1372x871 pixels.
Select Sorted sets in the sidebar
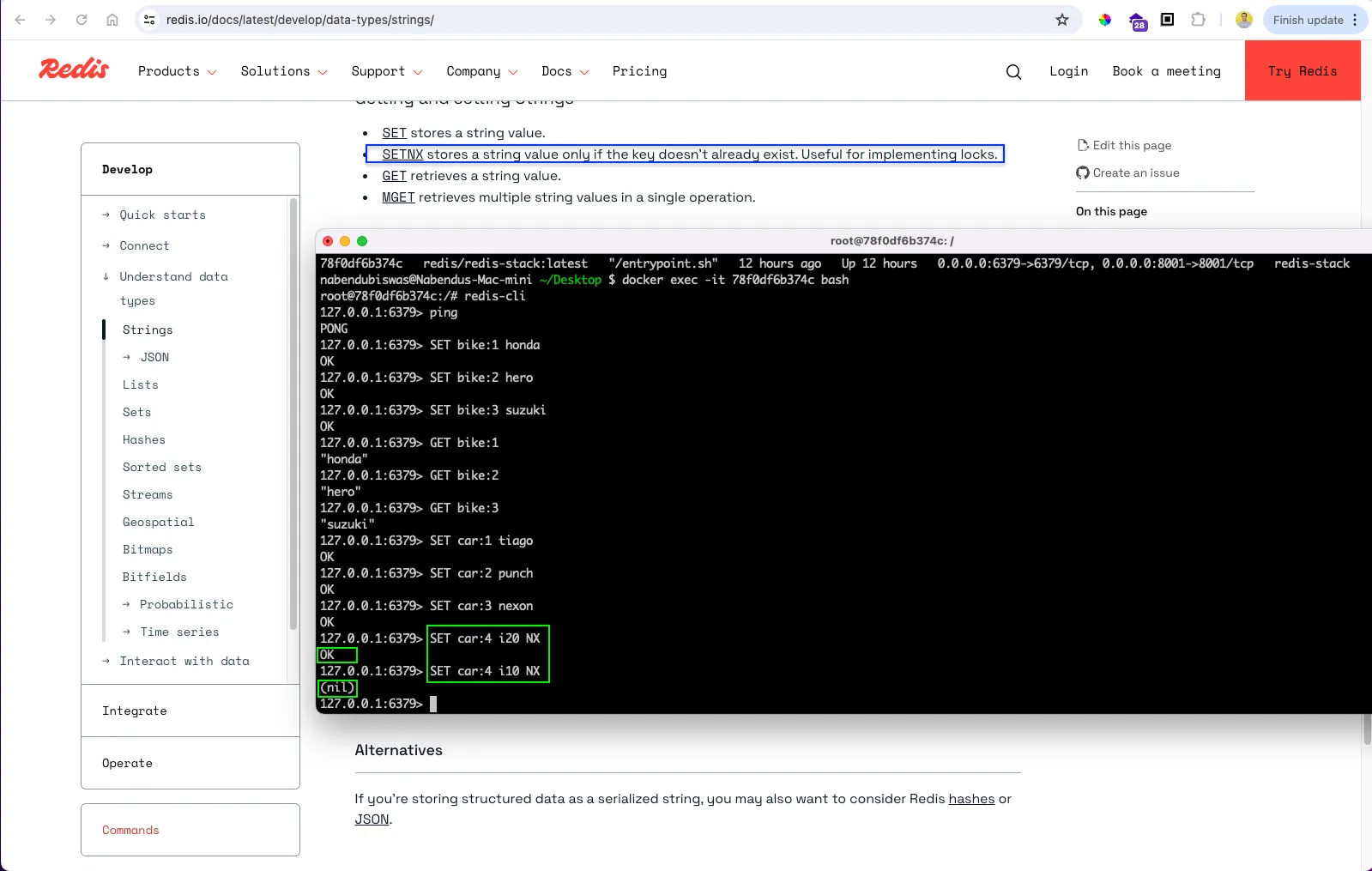point(162,467)
